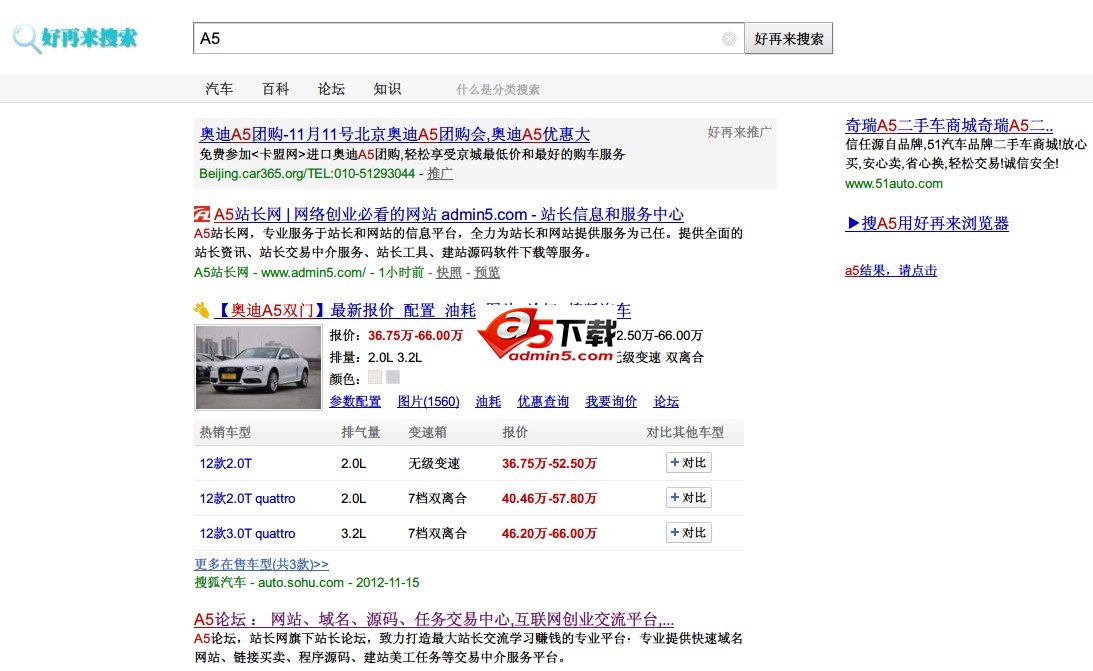Image resolution: width=1093 pixels, height=671 pixels.
Task: Click the 好再来搜索 search button
Action: pyautogui.click(x=788, y=38)
